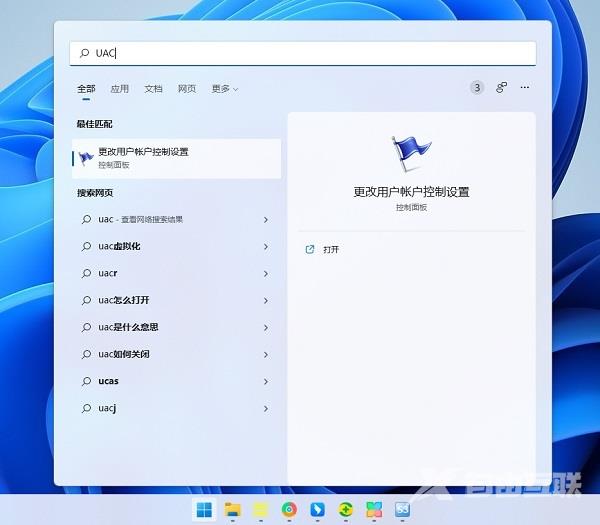Select web suggestion uacj

click(176, 408)
